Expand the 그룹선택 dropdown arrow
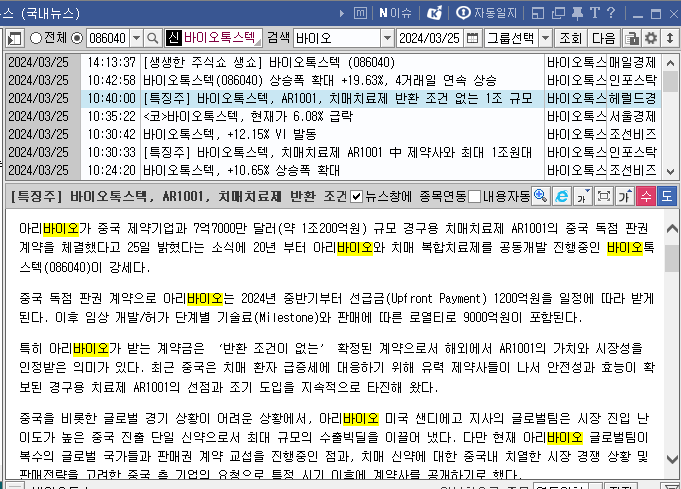This screenshot has width=681, height=489. pos(545,38)
